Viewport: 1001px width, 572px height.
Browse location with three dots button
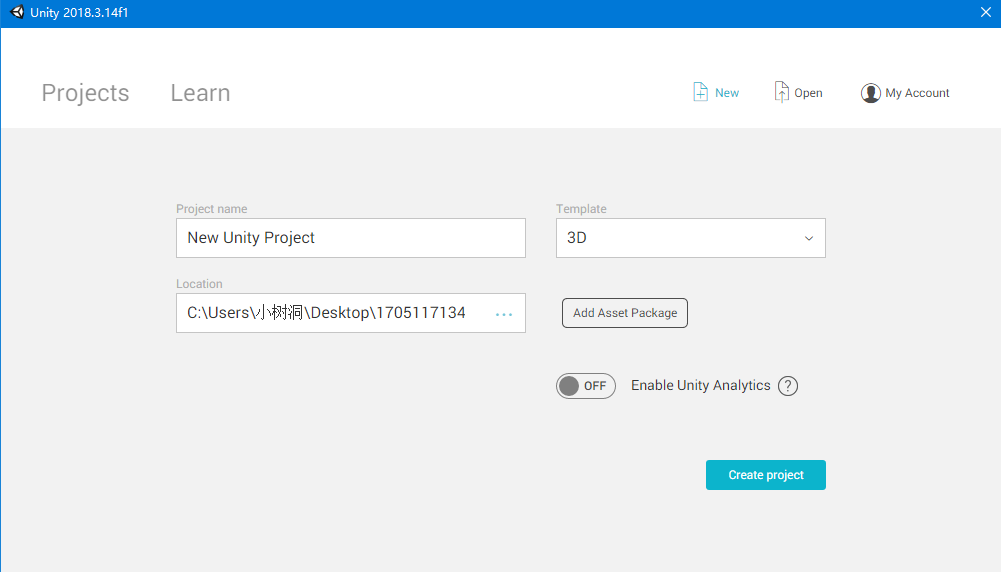(504, 314)
